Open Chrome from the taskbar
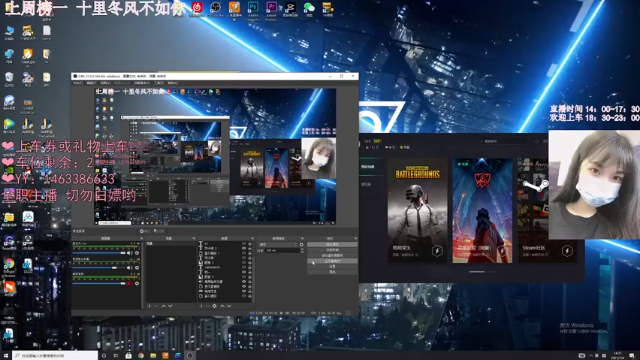The height and width of the screenshot is (360, 640). click(x=141, y=356)
